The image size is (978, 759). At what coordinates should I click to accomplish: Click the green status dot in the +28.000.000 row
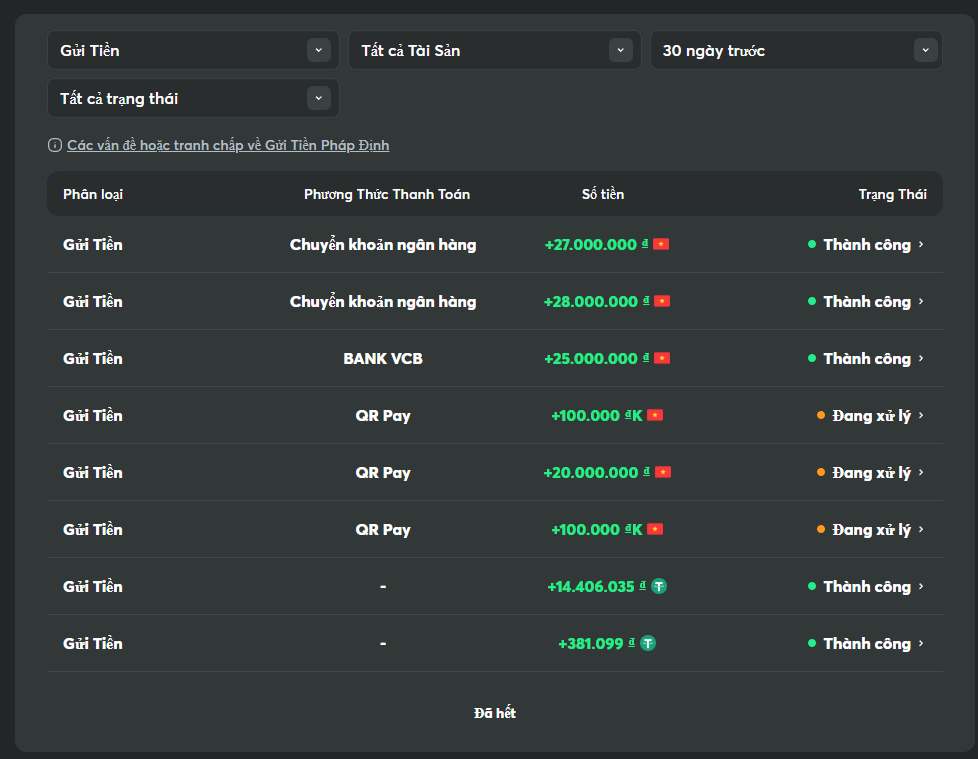coord(812,302)
